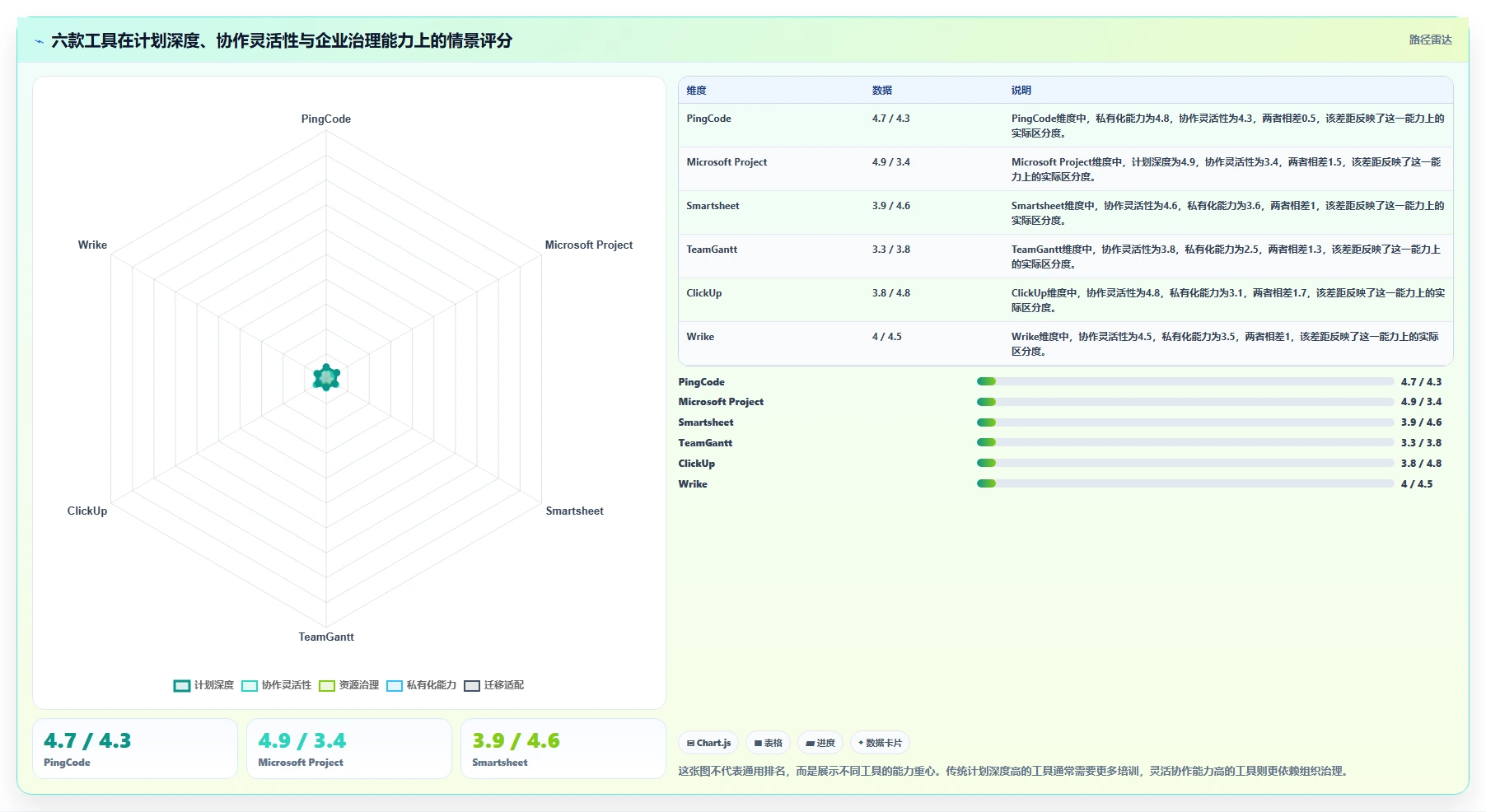Click the 4 / 4.5 value beside the Wrike bar

pyautogui.click(x=1417, y=484)
